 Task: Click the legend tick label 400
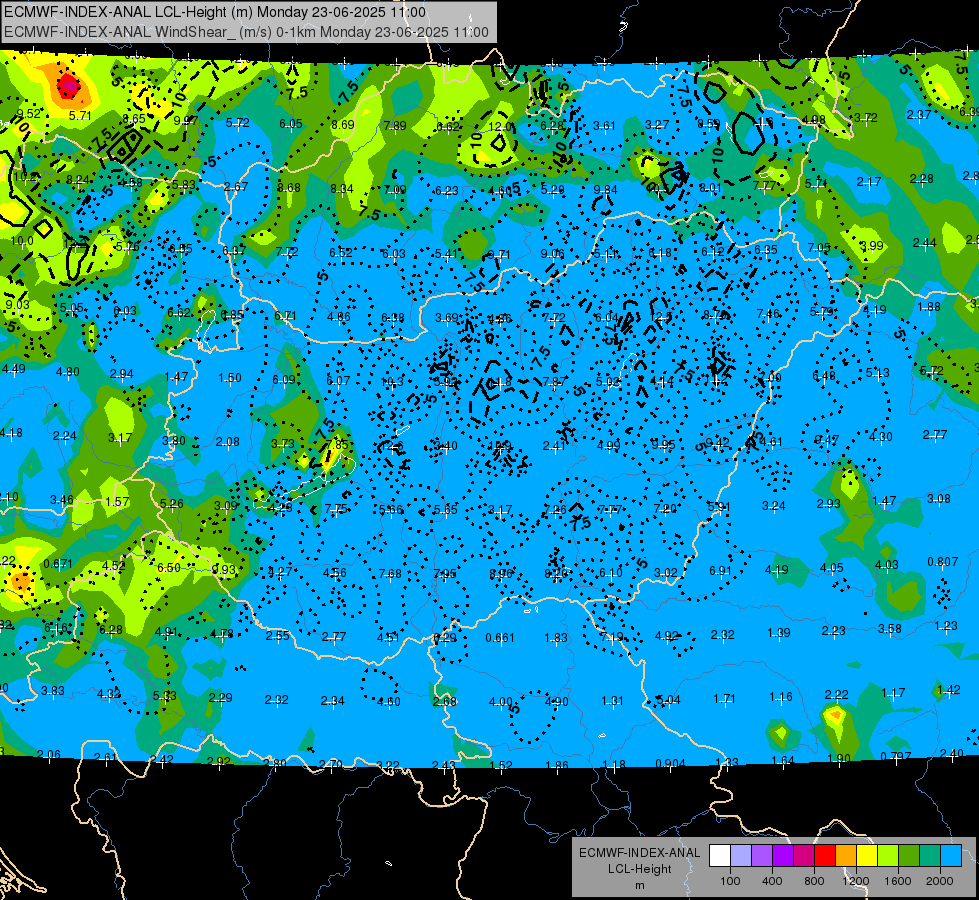(x=772, y=881)
